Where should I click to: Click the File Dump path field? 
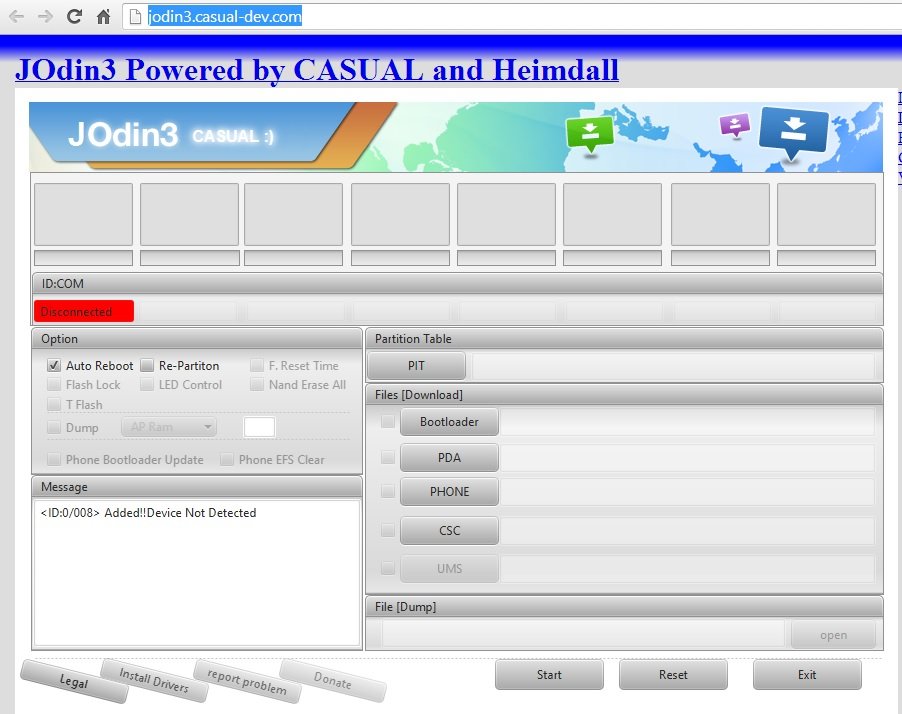583,635
